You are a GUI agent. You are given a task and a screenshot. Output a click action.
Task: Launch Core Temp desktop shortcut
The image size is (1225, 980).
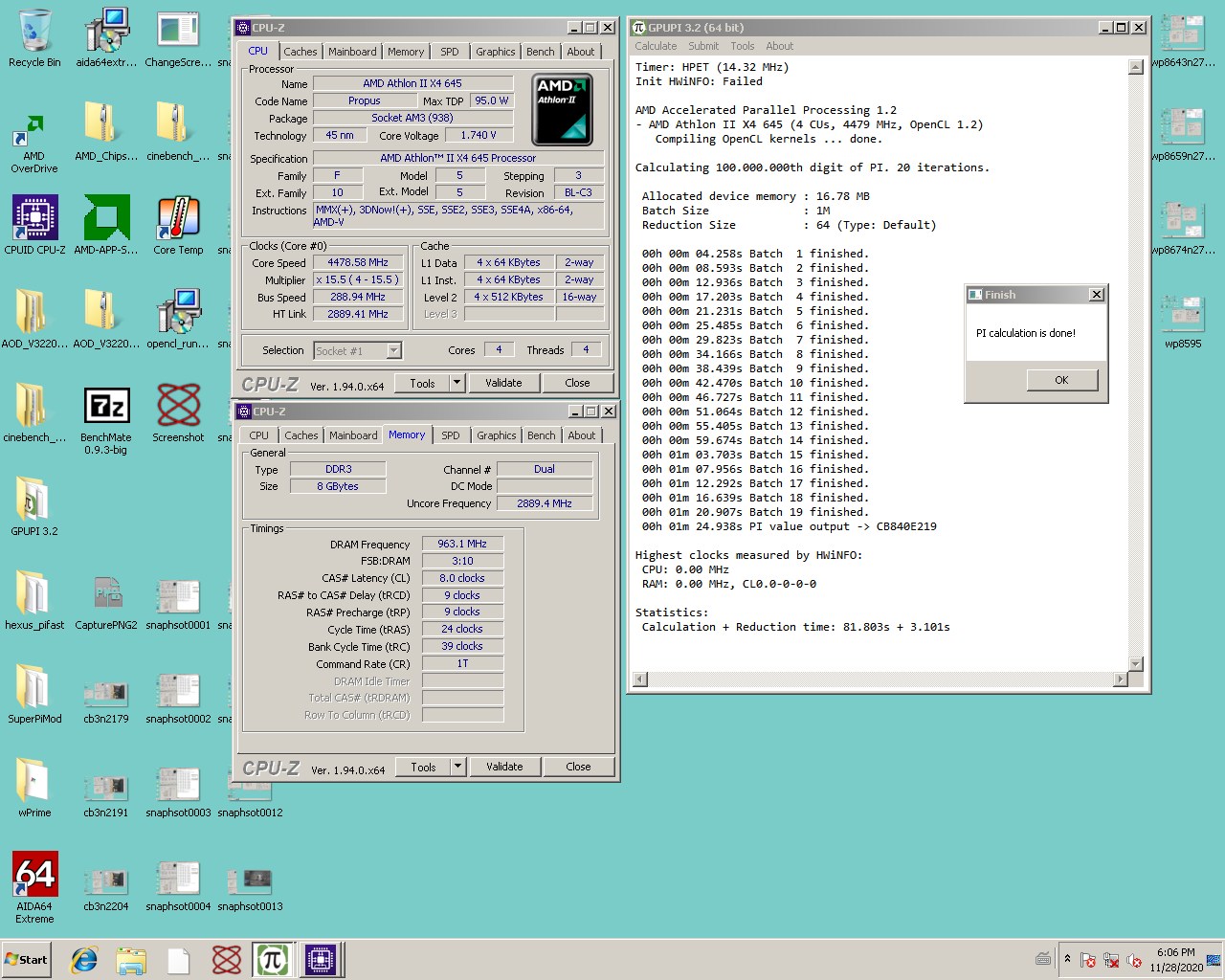(178, 226)
